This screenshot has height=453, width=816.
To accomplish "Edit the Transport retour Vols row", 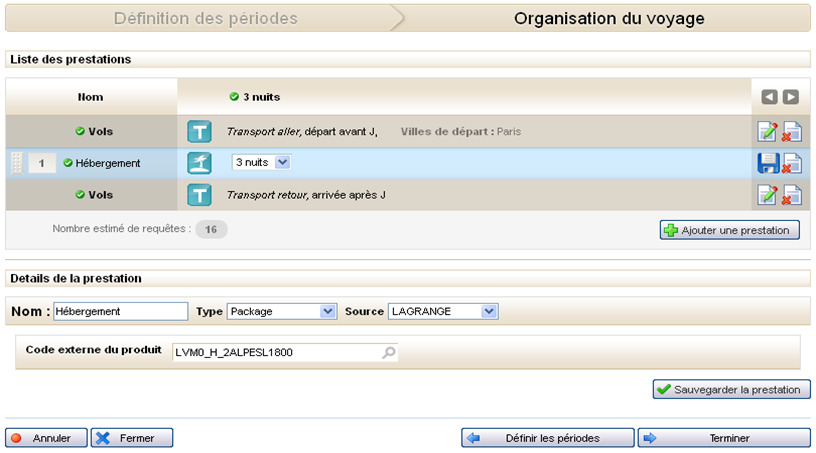I will click(767, 195).
